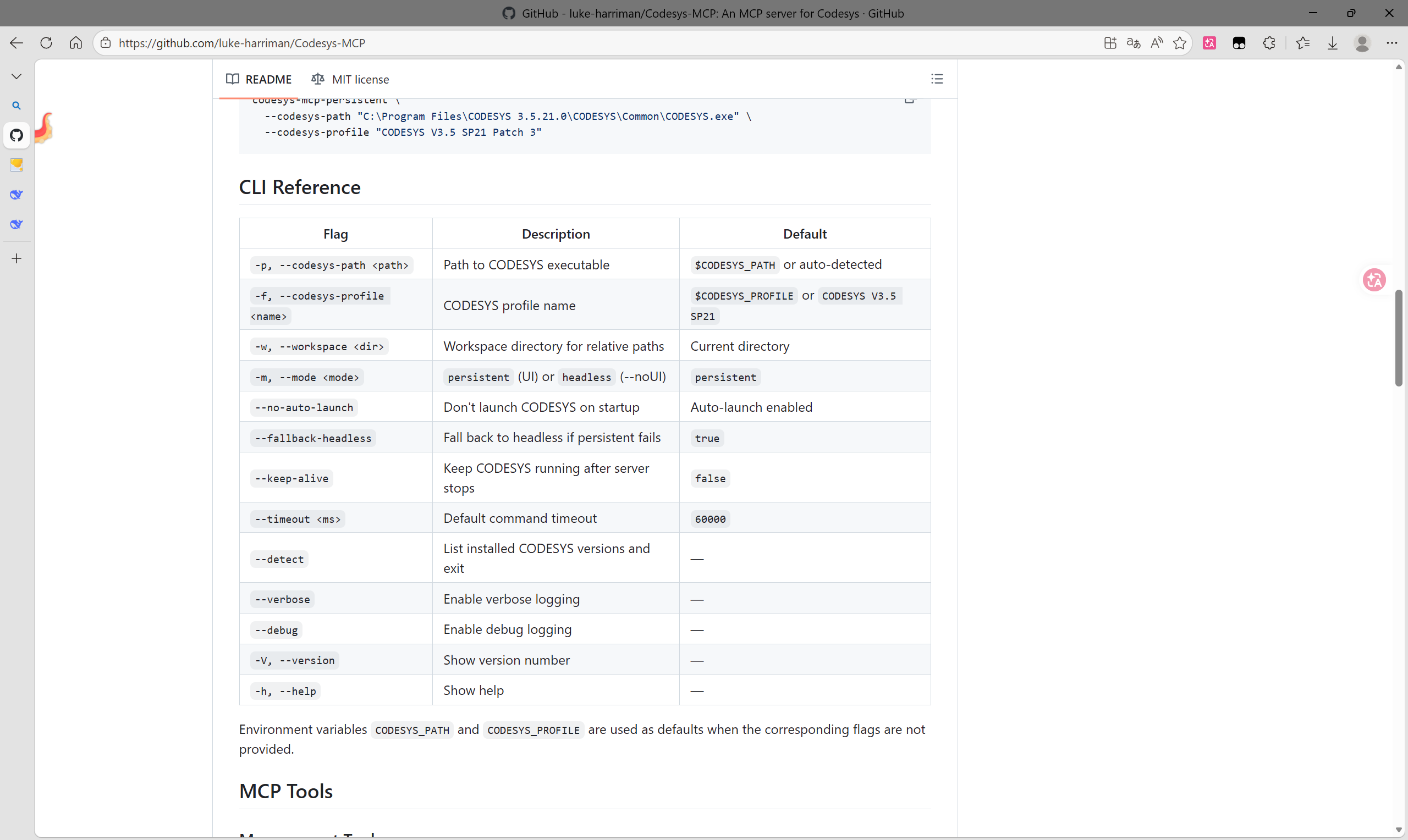Open the Favorites list
This screenshot has width=1408, height=840.
pos(1303,43)
